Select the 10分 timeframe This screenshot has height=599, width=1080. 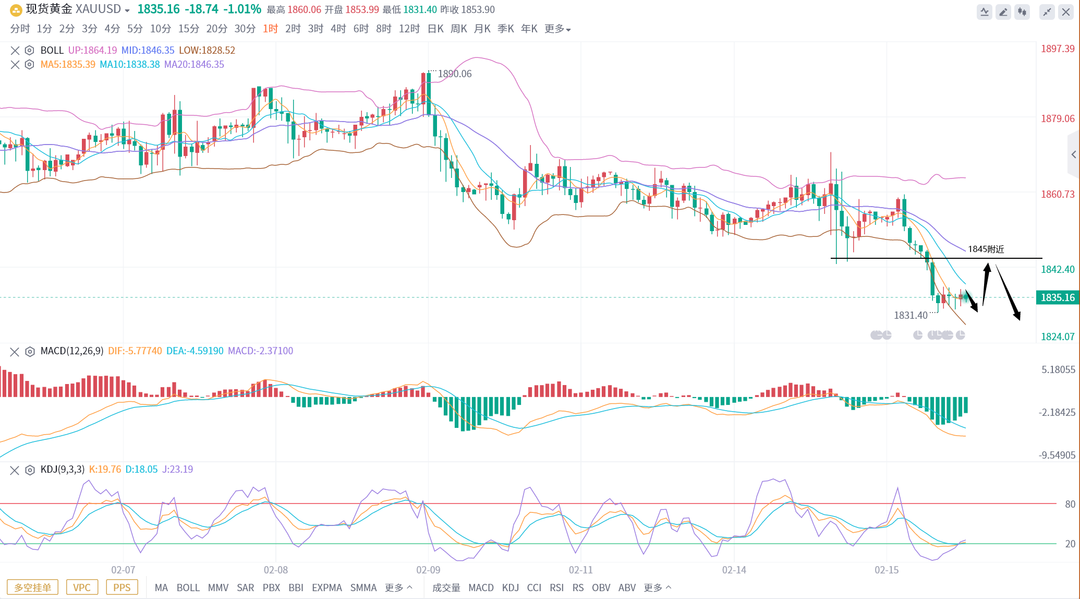pos(160,29)
